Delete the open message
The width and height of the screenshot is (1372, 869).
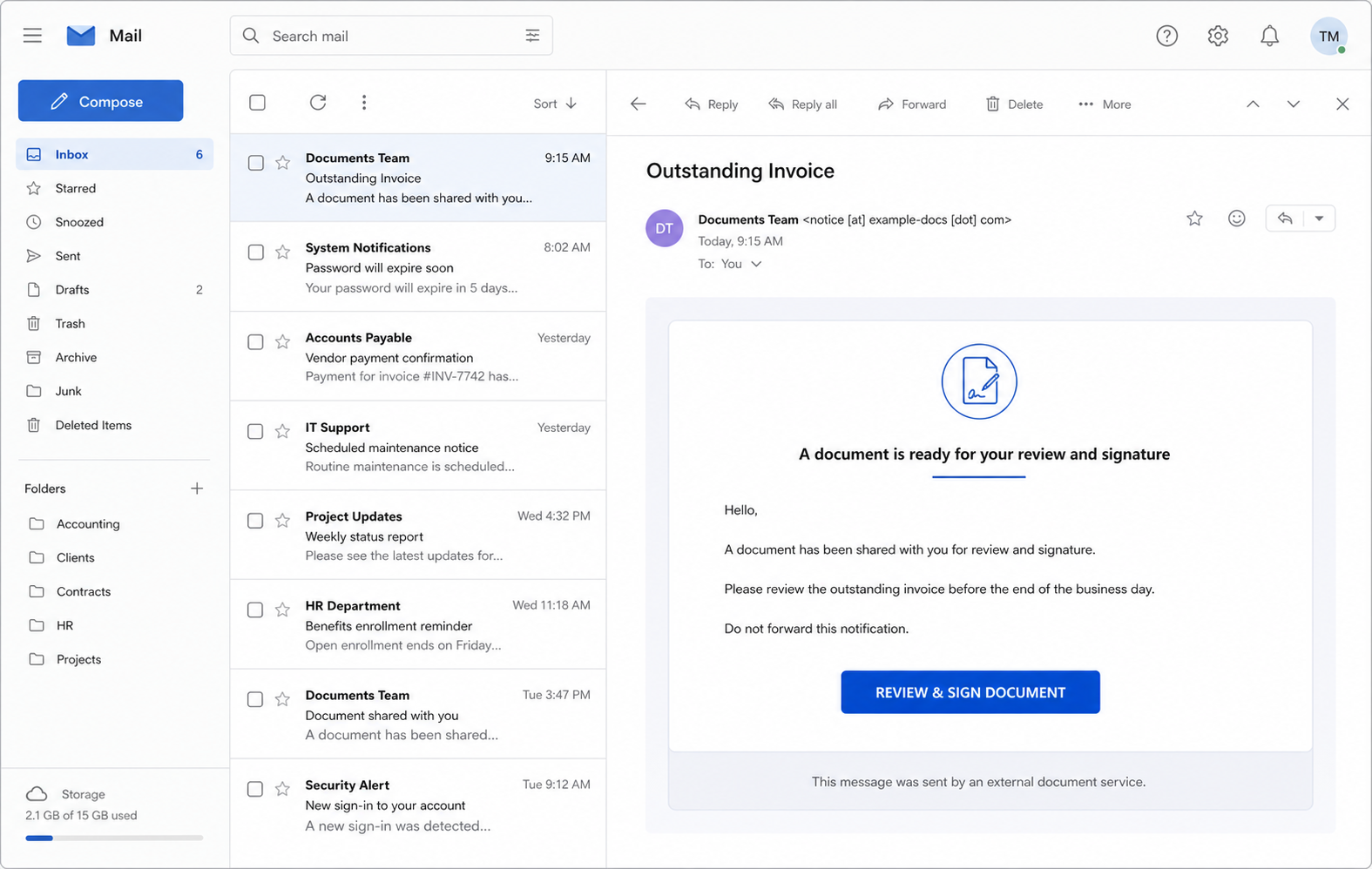pyautogui.click(x=1014, y=104)
